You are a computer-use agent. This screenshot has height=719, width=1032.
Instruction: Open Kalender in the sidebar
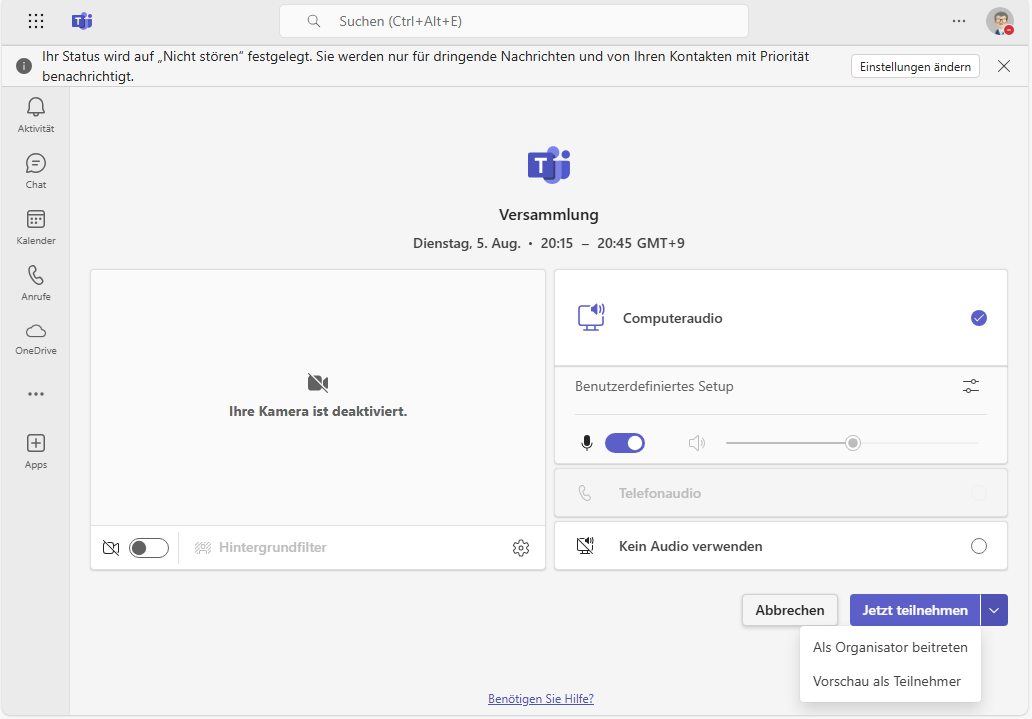pyautogui.click(x=36, y=226)
